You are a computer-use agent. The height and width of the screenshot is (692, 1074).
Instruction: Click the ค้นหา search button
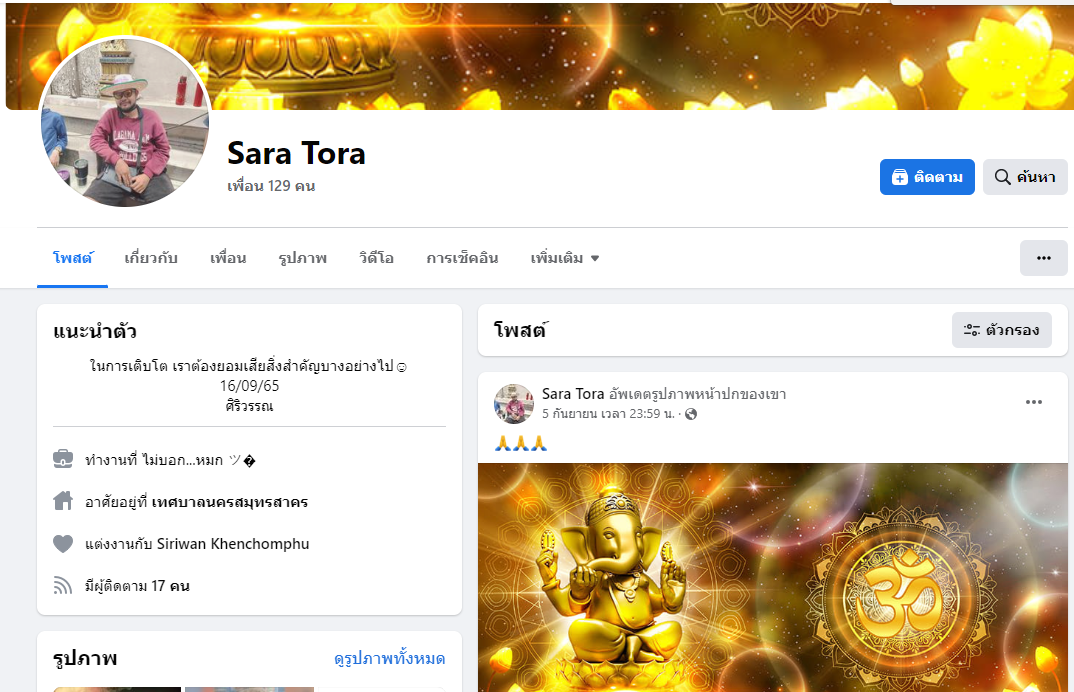point(1025,177)
